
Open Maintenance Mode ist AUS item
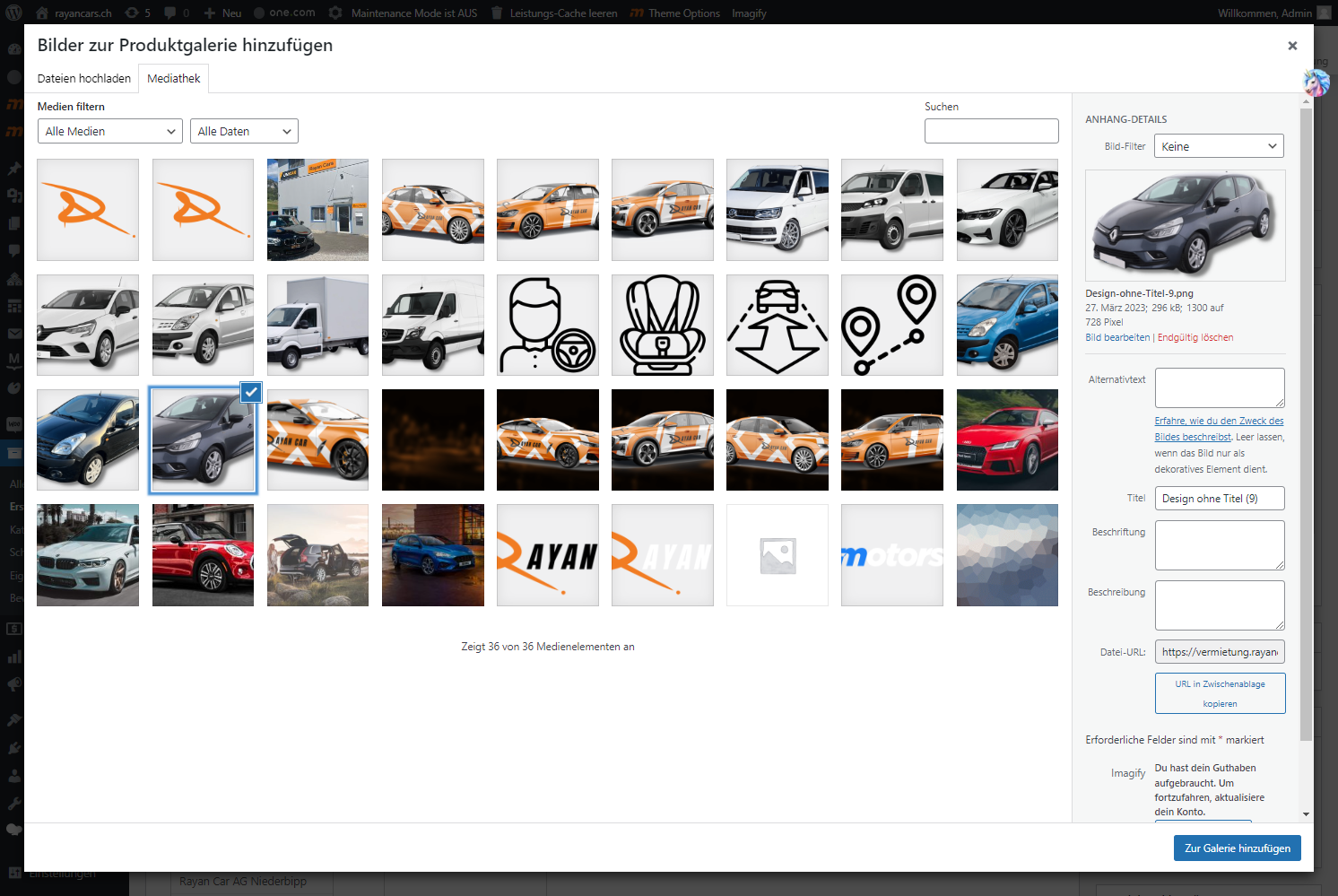(x=403, y=13)
